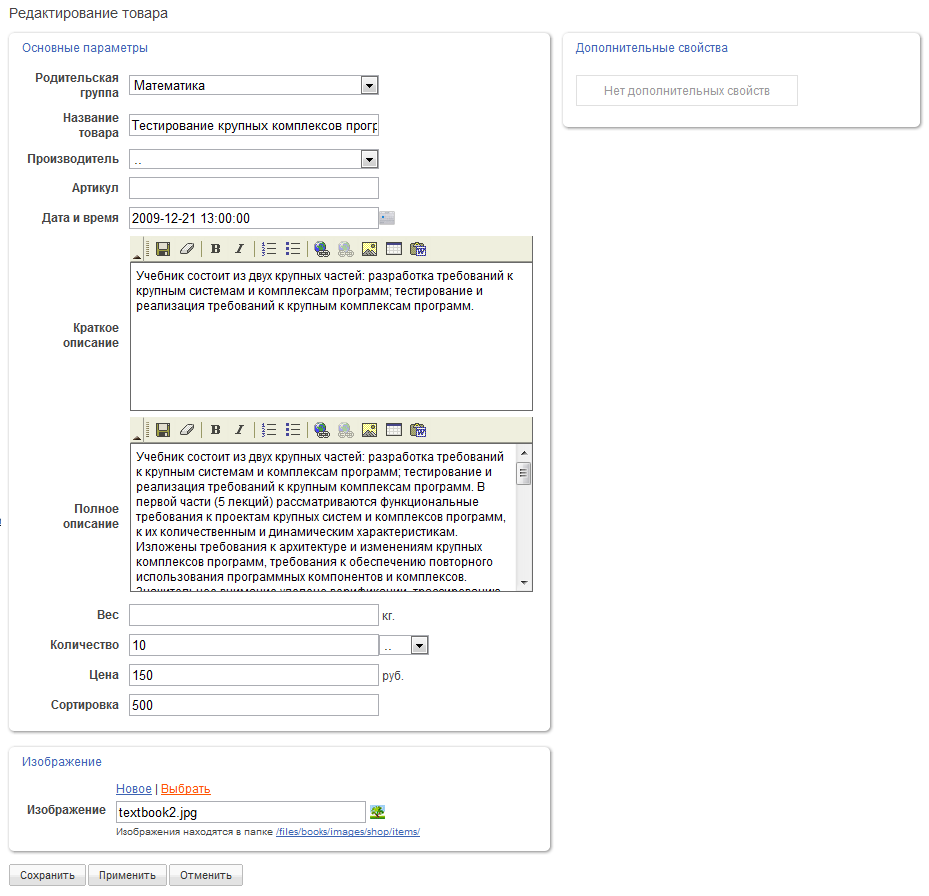Insert bulleted list in short description editor
Screen dimensions: 929x896
click(293, 249)
